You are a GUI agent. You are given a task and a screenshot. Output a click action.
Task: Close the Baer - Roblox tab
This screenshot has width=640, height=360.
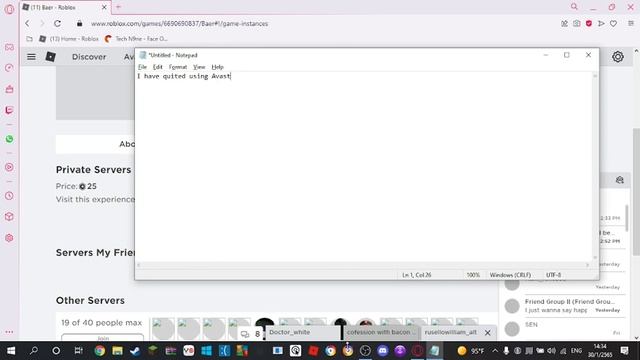tap(104, 7)
